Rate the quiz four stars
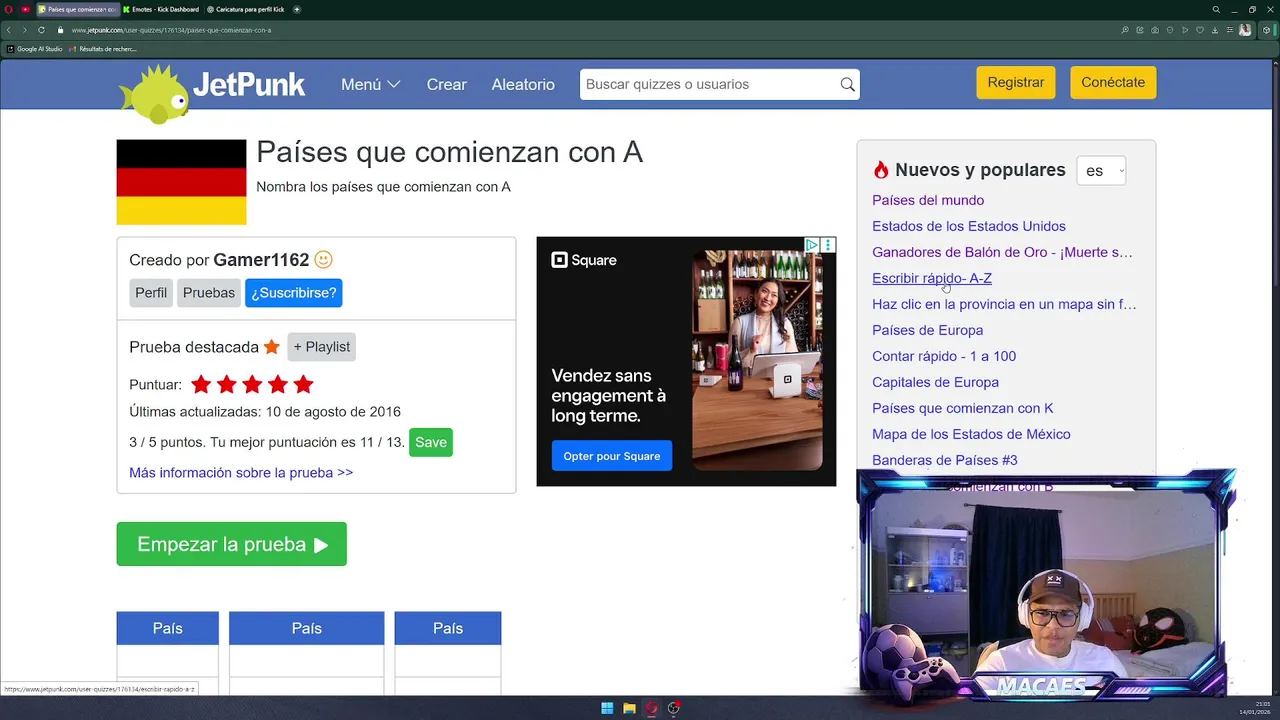This screenshot has height=720, width=1280. click(278, 384)
